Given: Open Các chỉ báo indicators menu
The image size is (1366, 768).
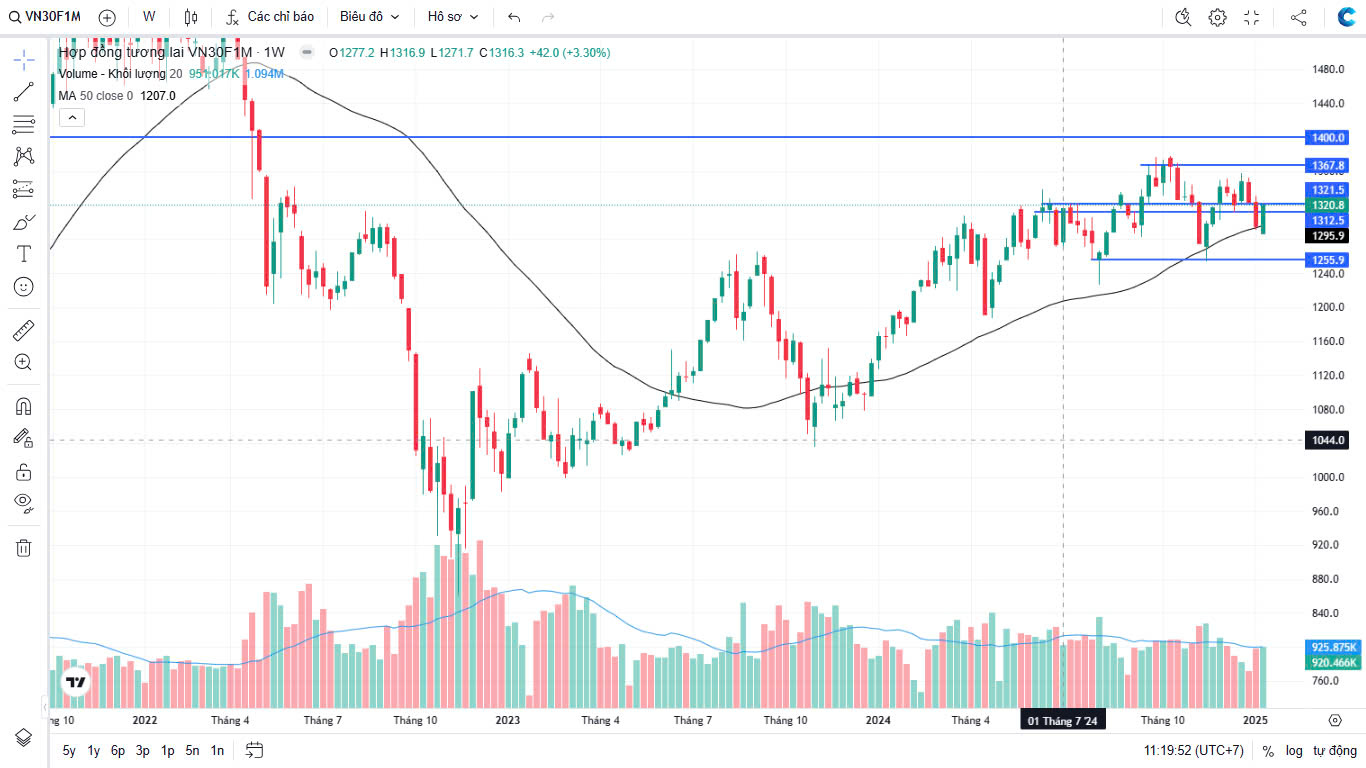Looking at the screenshot, I should coord(270,17).
